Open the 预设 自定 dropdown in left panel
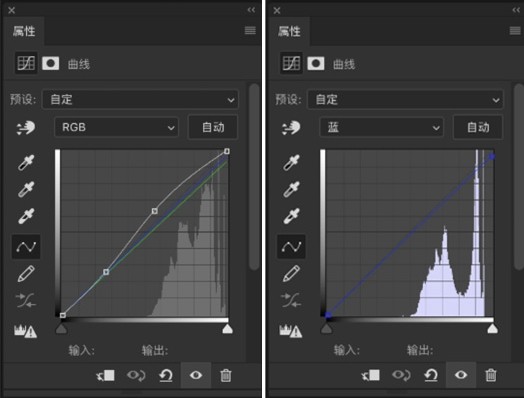This screenshot has width=524, height=398. click(x=140, y=99)
